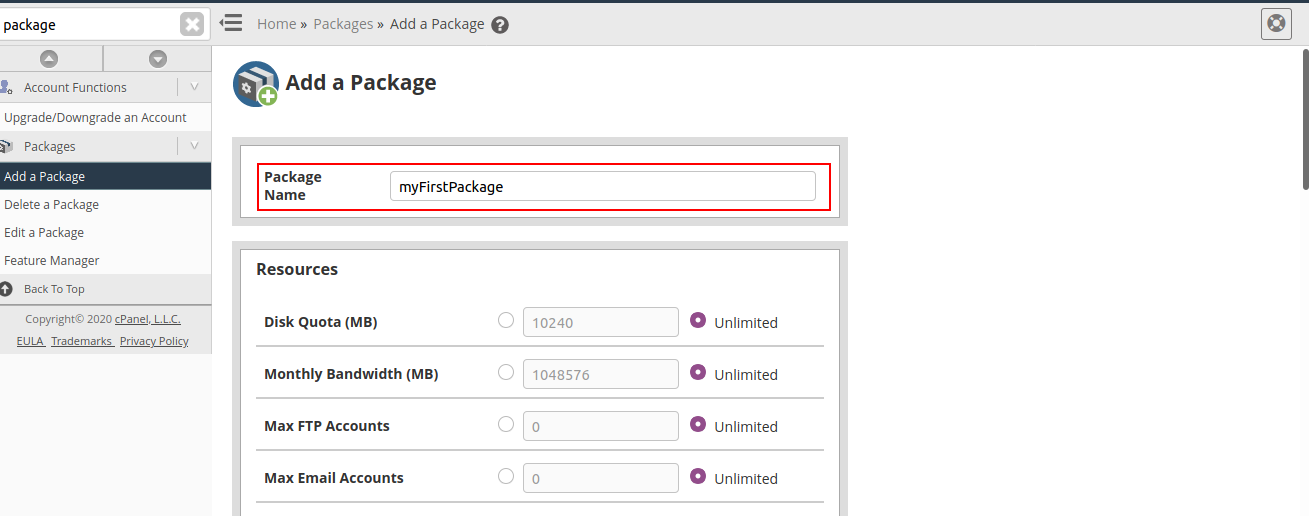The width and height of the screenshot is (1309, 516).
Task: Click the Max Email Accounts value field
Action: pos(601,478)
